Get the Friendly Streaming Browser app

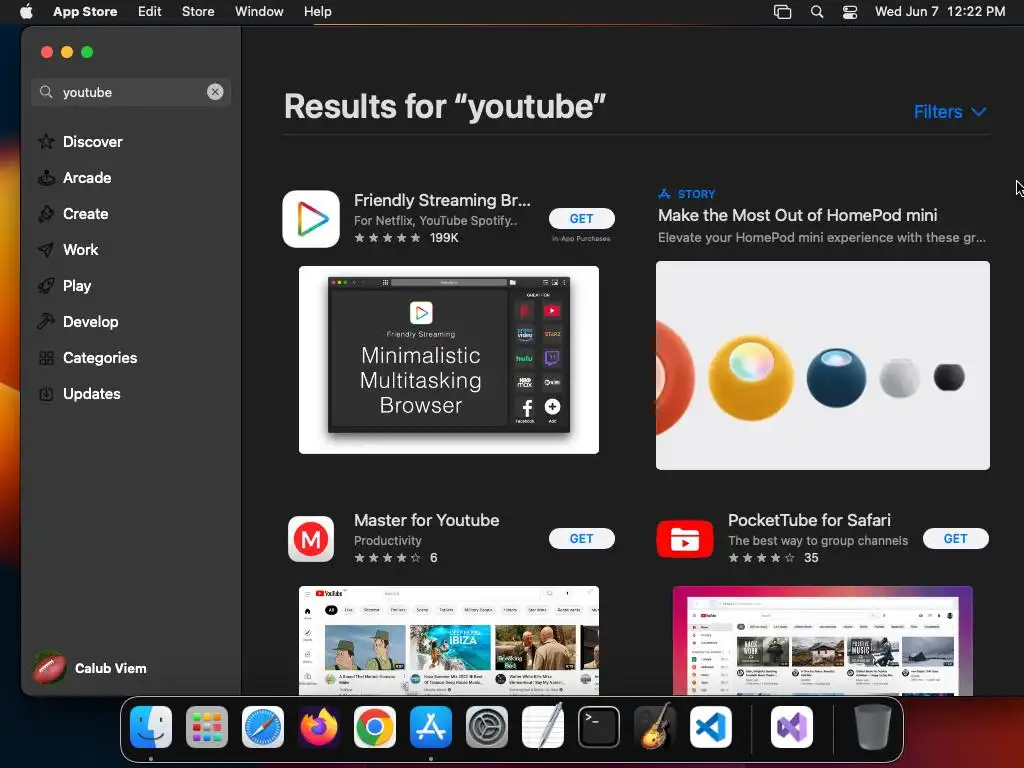click(581, 219)
